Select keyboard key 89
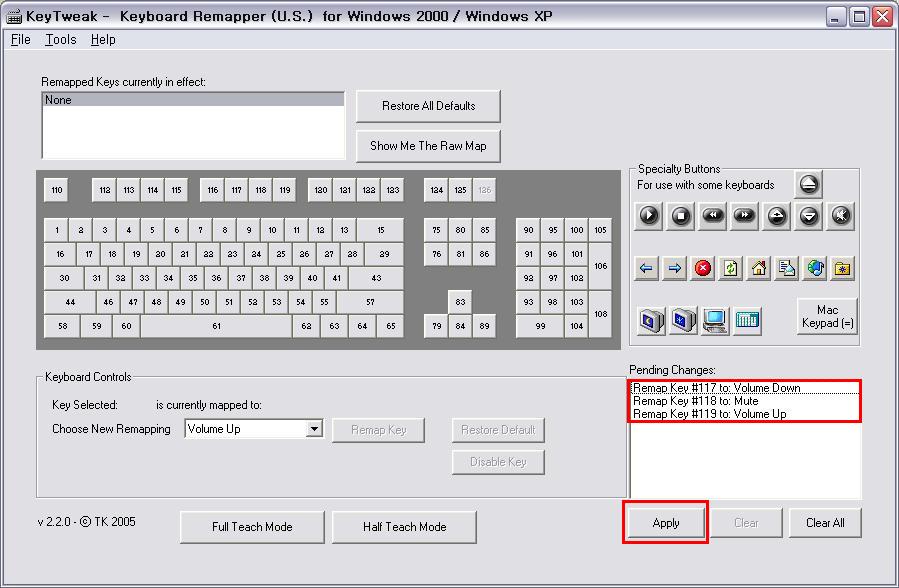Image resolution: width=899 pixels, height=588 pixels. click(x=484, y=326)
